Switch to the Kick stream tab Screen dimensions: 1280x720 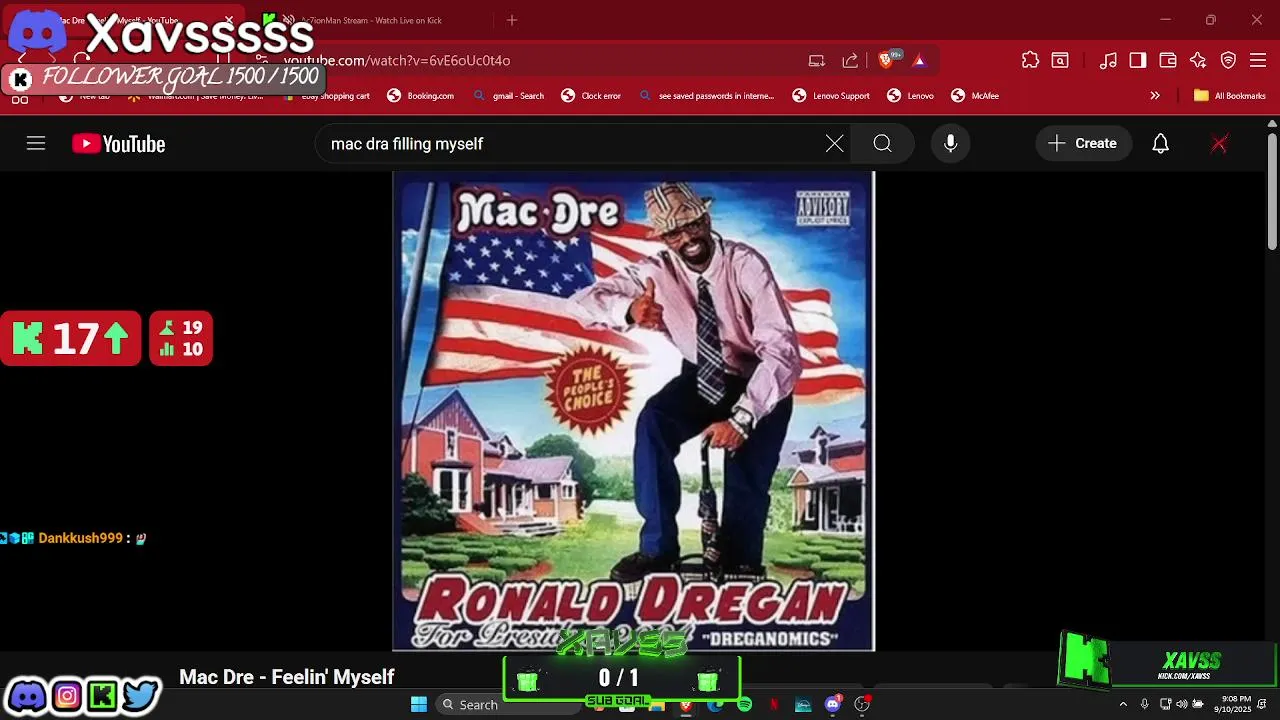[x=370, y=20]
